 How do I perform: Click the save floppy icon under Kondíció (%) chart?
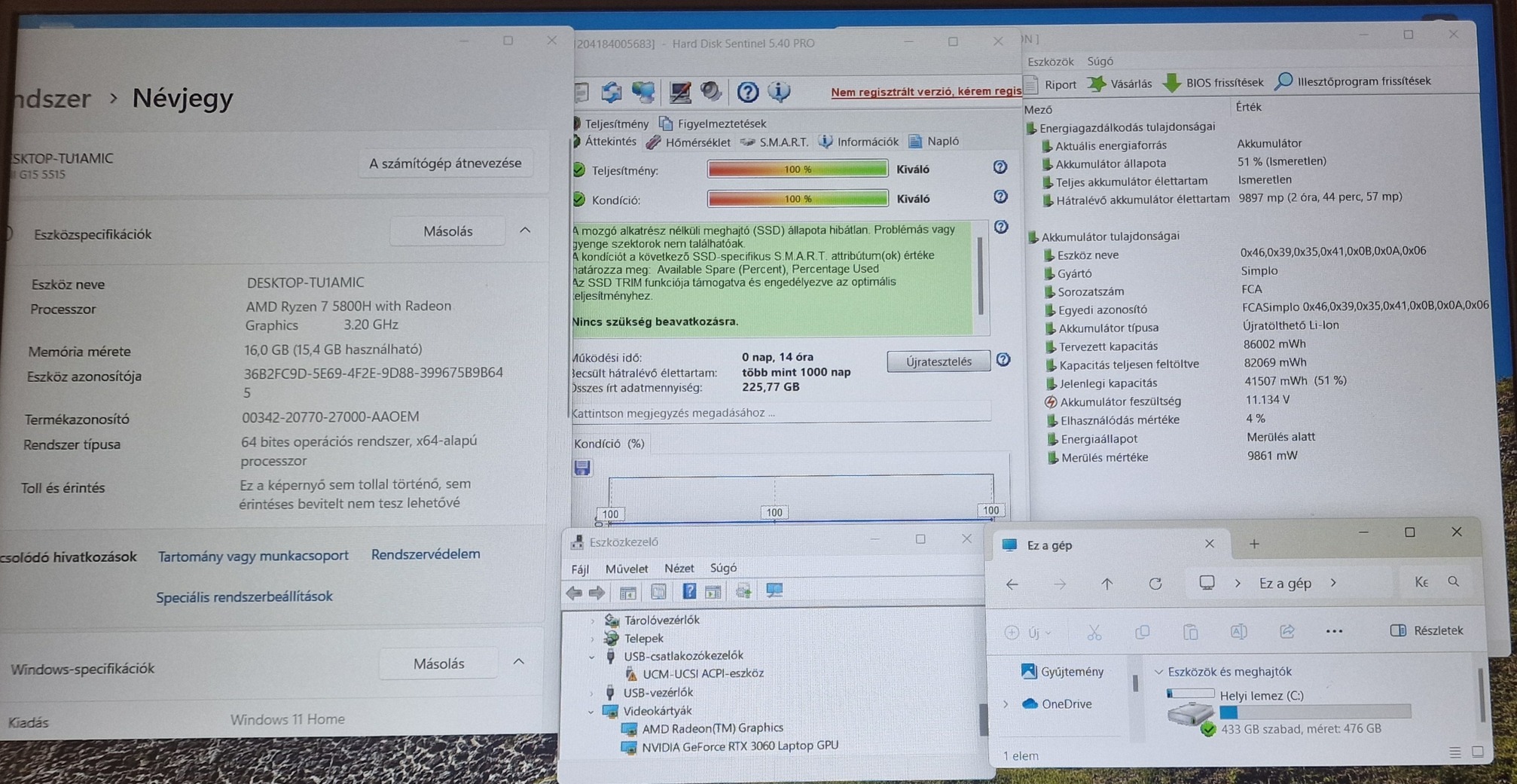coord(582,468)
